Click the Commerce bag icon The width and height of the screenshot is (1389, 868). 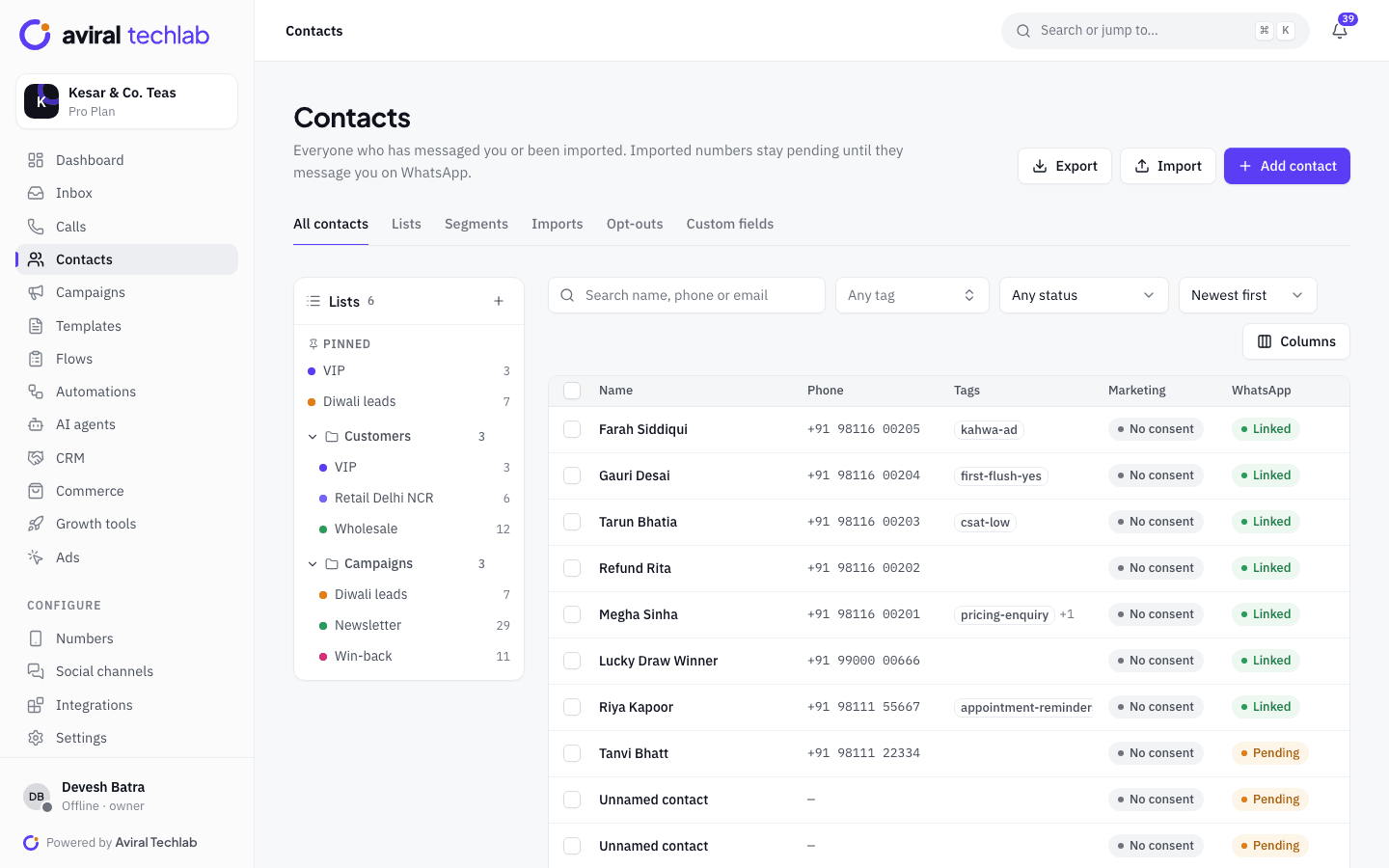click(36, 491)
